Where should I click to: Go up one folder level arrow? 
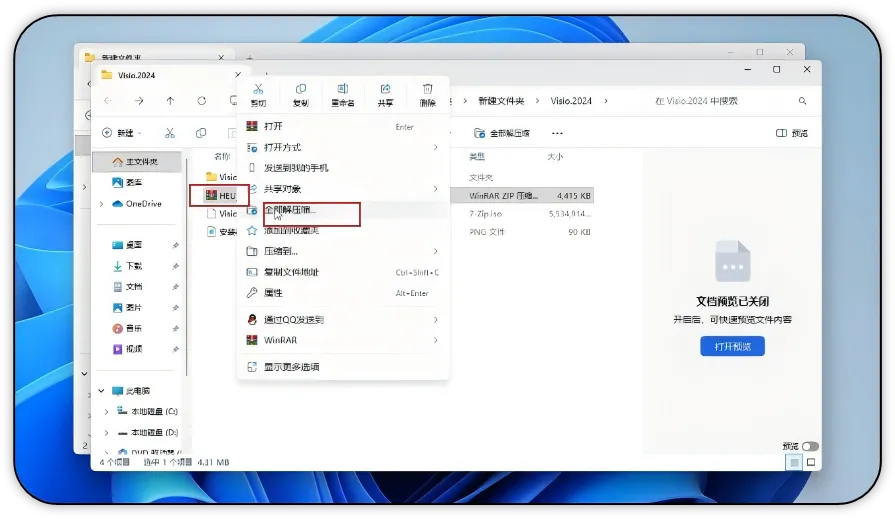point(170,101)
